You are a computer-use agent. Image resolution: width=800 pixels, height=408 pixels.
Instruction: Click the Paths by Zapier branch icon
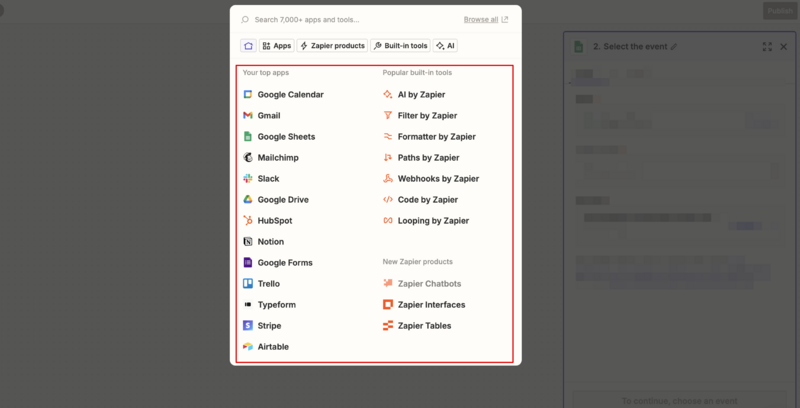pos(388,158)
